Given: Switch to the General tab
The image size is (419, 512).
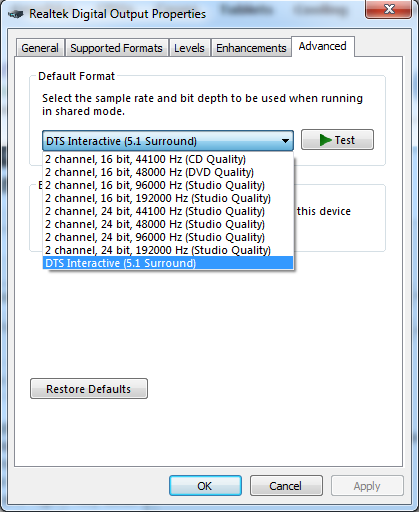Looking at the screenshot, I should coord(40,48).
